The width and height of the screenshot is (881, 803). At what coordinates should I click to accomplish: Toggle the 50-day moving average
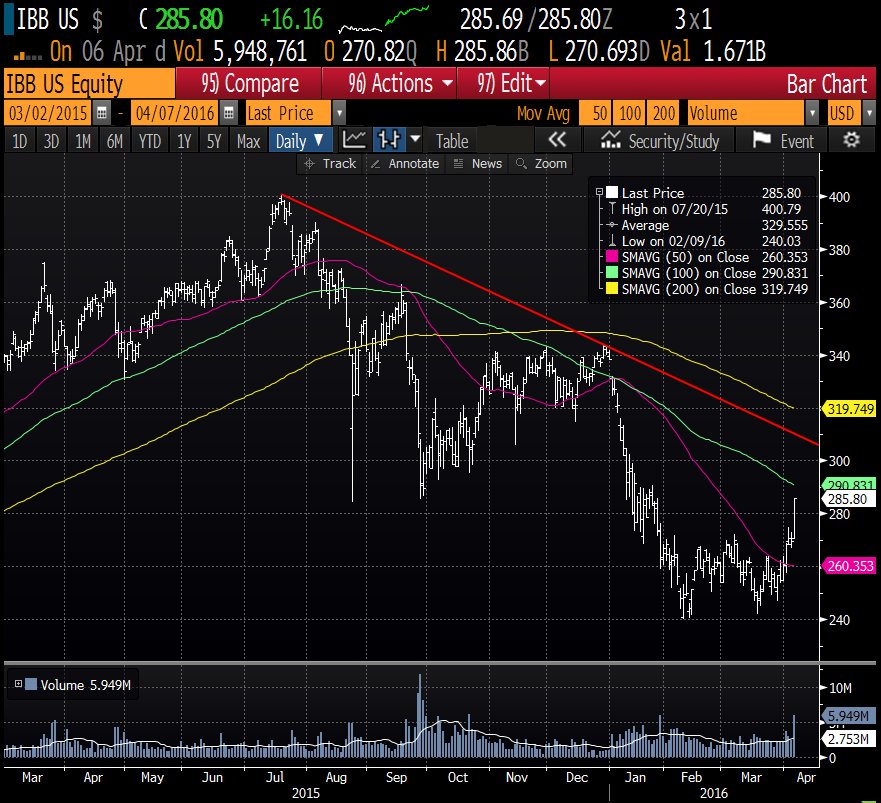pos(595,113)
